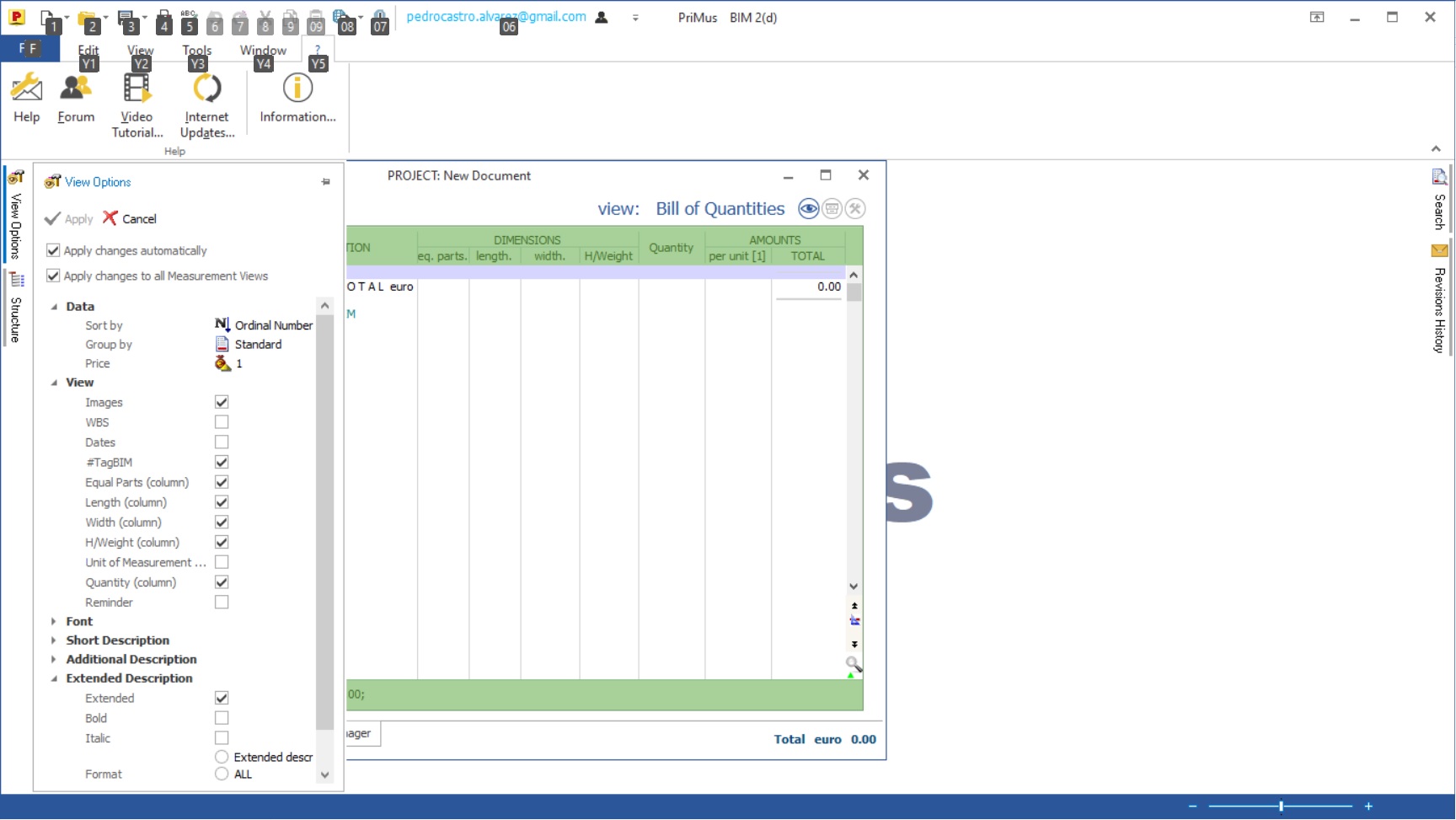
Task: Click the New document toolbar icon
Action: 47,17
